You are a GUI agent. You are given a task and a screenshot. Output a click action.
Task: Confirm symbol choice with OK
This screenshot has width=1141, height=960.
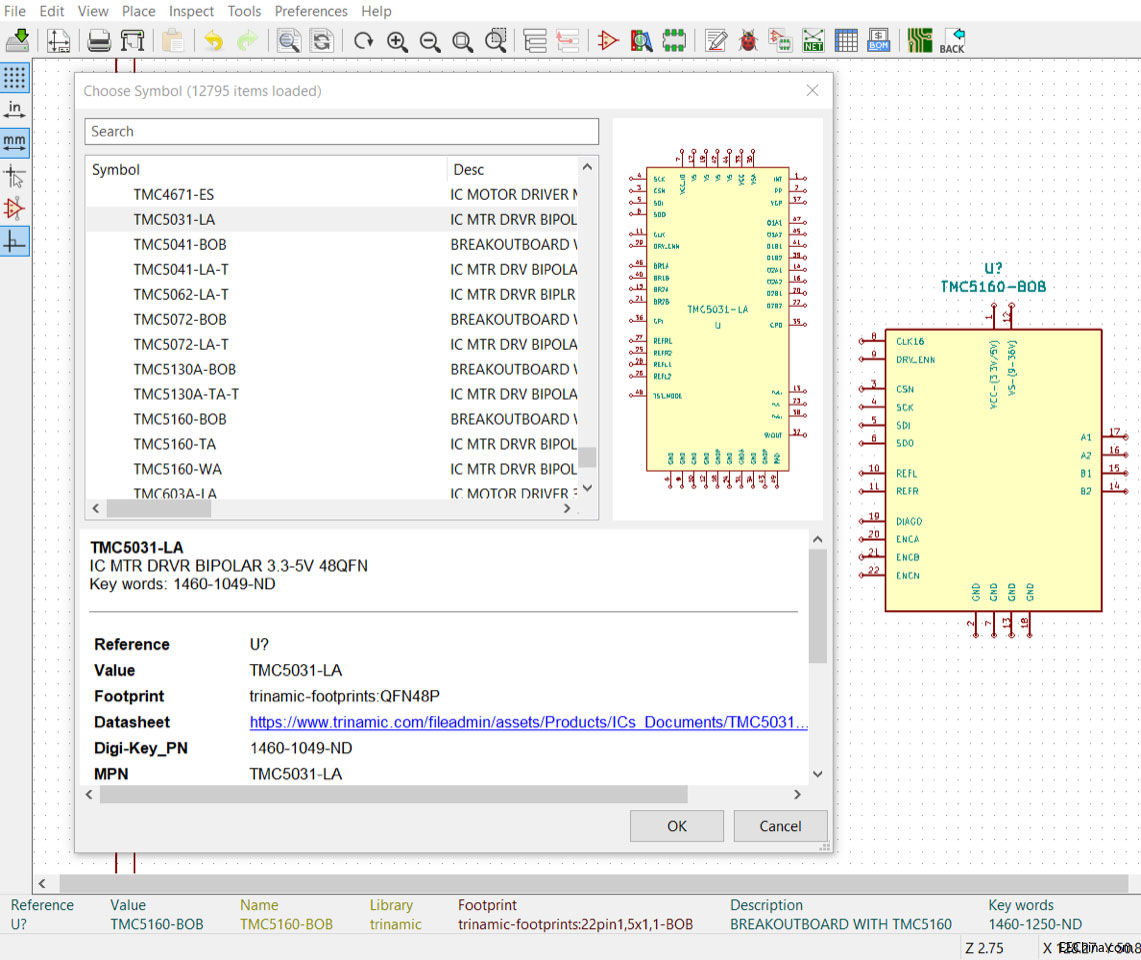676,825
